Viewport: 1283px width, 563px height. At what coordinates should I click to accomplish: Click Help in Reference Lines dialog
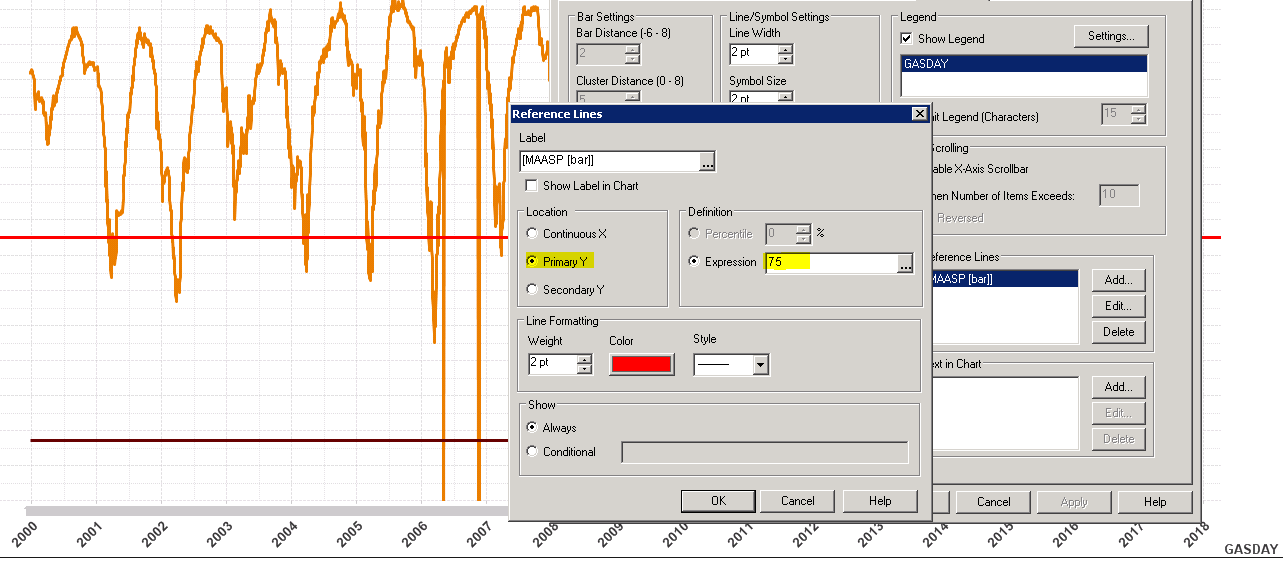[x=880, y=501]
